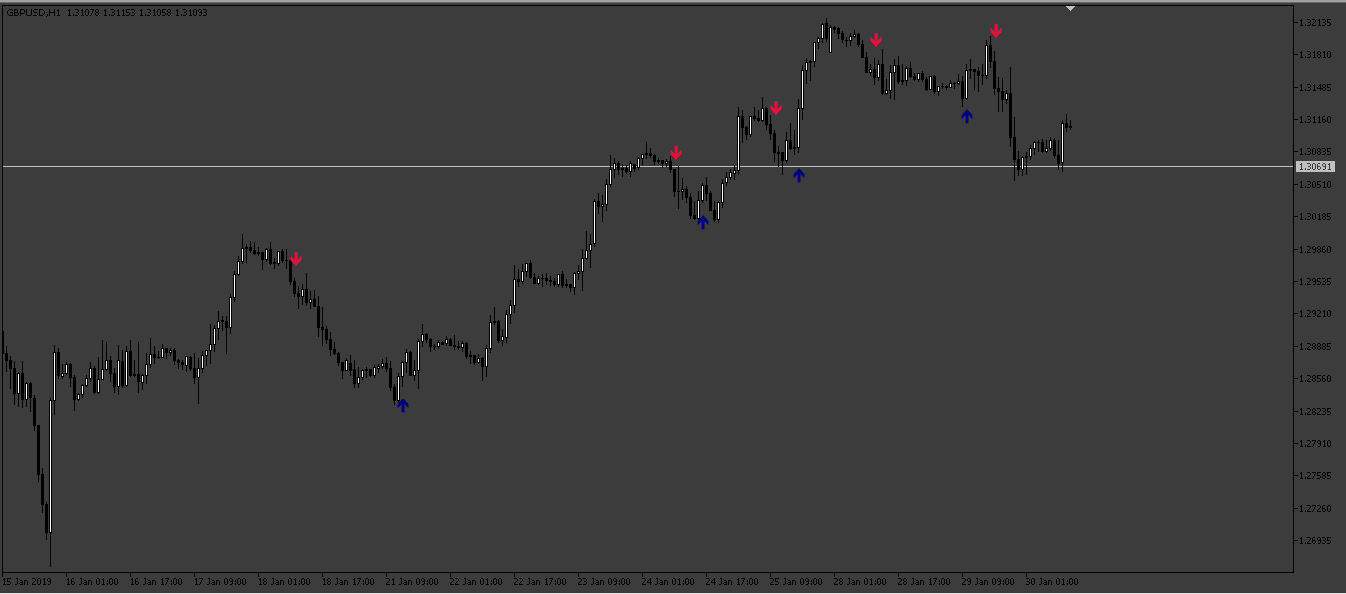Click the 1.28885 price axis label
Screen dimensions: 1346x594
(x=1314, y=347)
